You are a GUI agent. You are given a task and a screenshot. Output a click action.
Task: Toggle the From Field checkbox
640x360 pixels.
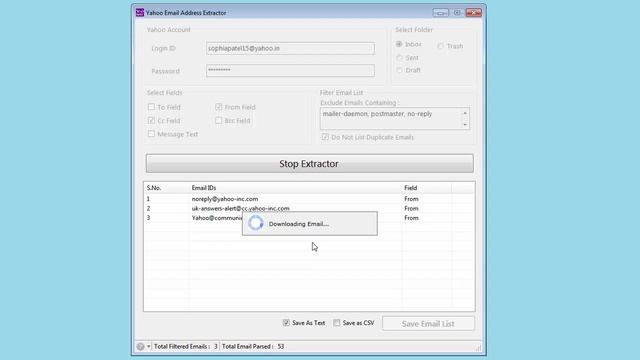pos(219,107)
